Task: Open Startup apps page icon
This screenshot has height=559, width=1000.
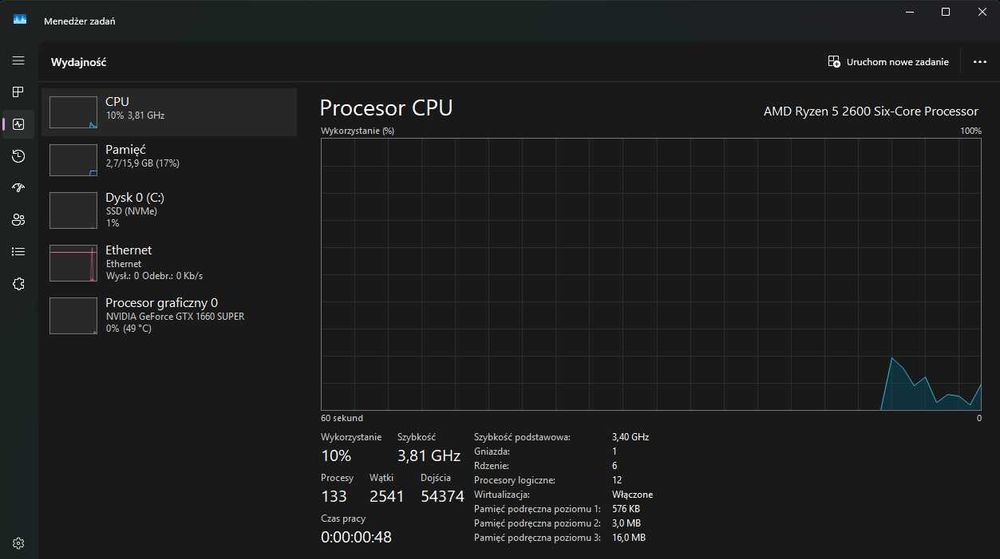Action: click(18, 188)
